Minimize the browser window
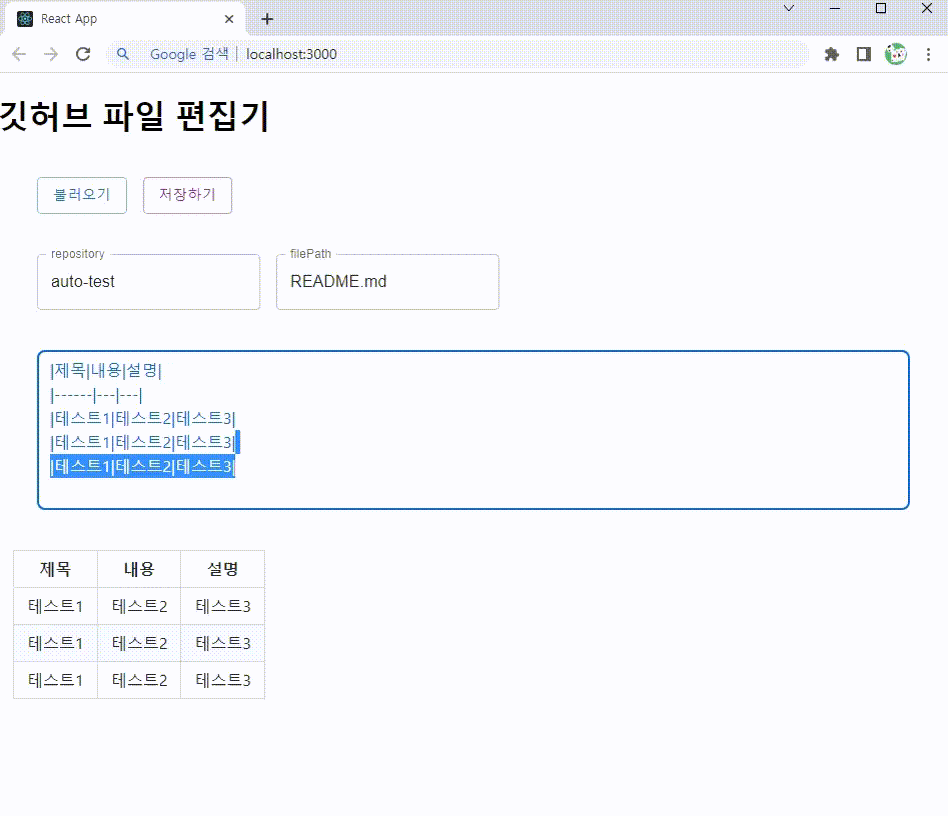Viewport: 948px width, 816px height. [x=835, y=8]
